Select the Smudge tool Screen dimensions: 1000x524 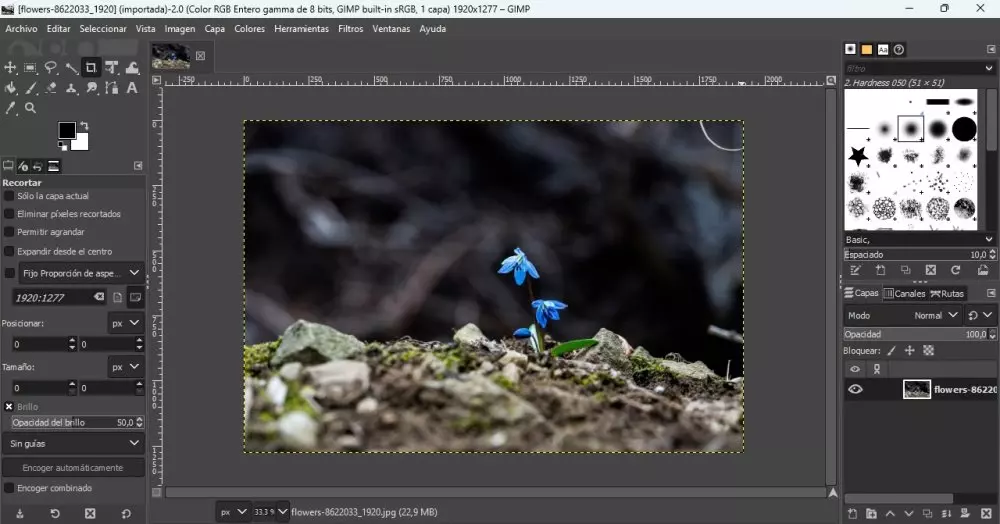[91, 88]
